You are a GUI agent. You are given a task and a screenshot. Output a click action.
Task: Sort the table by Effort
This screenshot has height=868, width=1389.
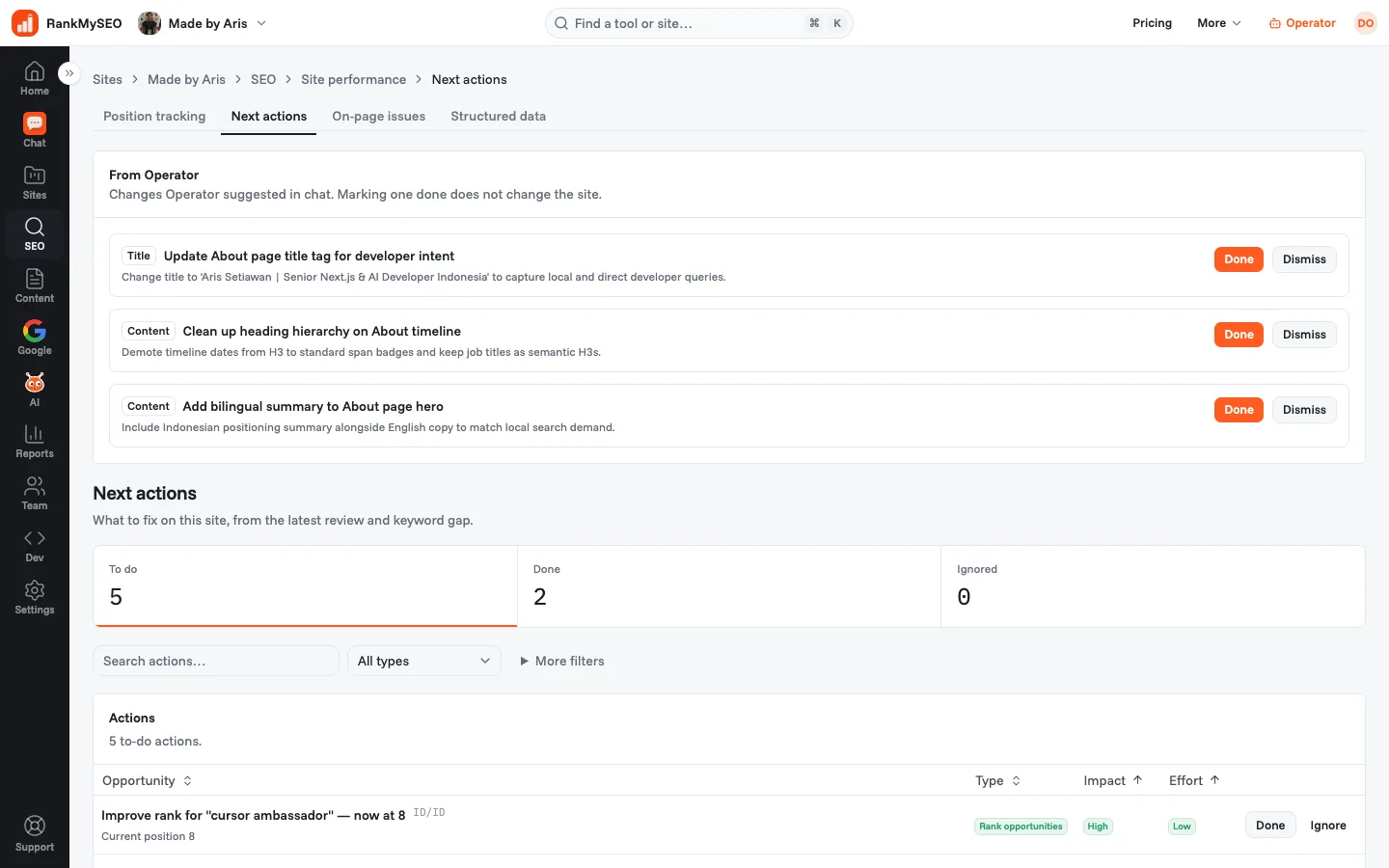tap(1194, 780)
